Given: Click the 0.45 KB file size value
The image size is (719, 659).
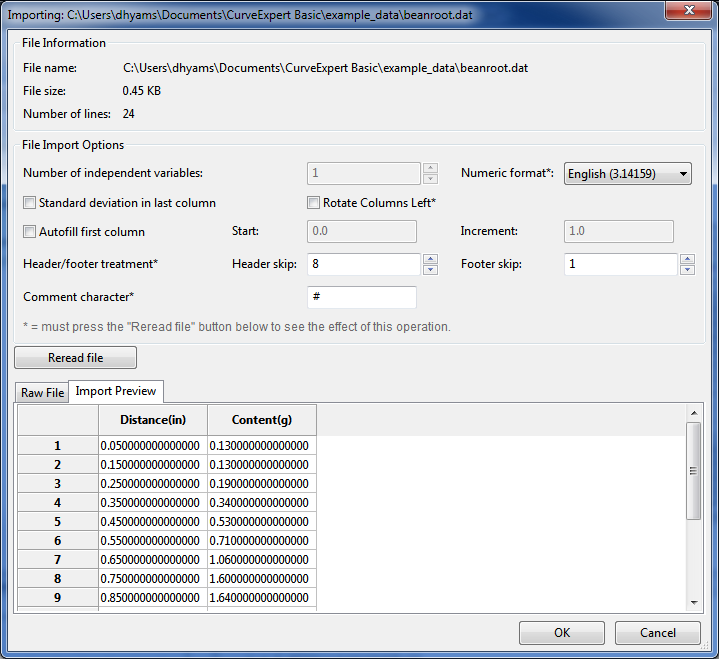Looking at the screenshot, I should tap(142, 91).
